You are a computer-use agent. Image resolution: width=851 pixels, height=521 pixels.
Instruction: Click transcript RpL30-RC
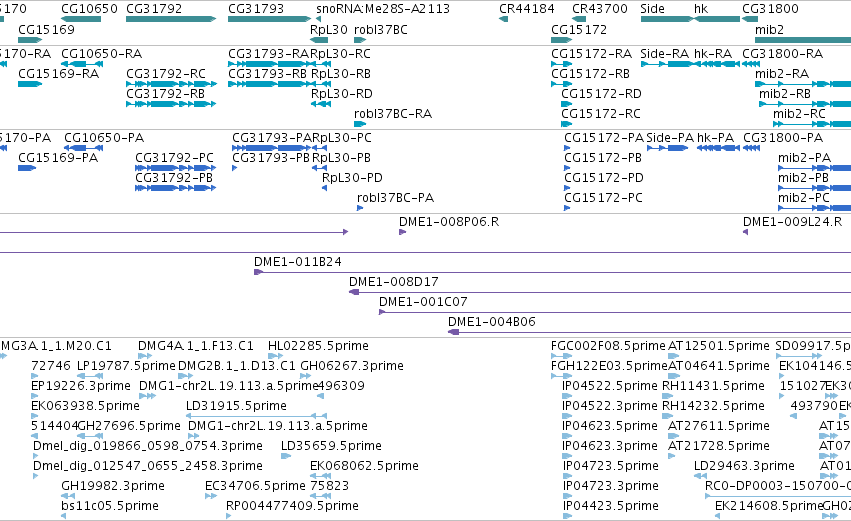tap(340, 54)
